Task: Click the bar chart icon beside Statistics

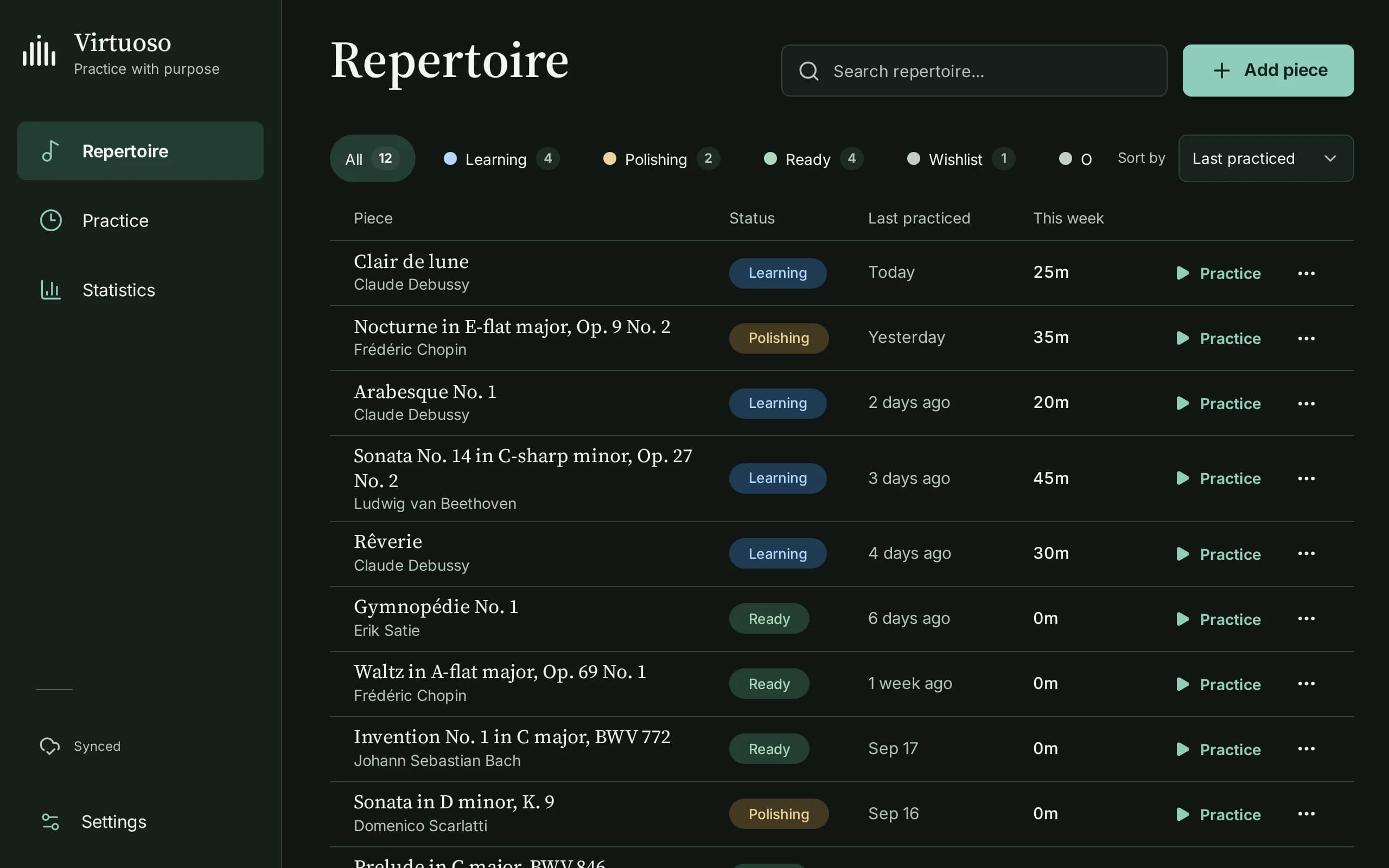Action: 50,290
